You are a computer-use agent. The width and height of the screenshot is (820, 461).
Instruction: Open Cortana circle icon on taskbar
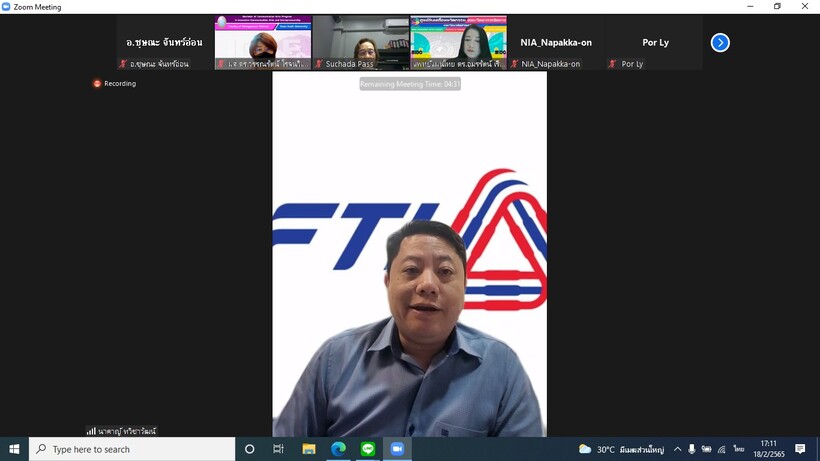(249, 449)
